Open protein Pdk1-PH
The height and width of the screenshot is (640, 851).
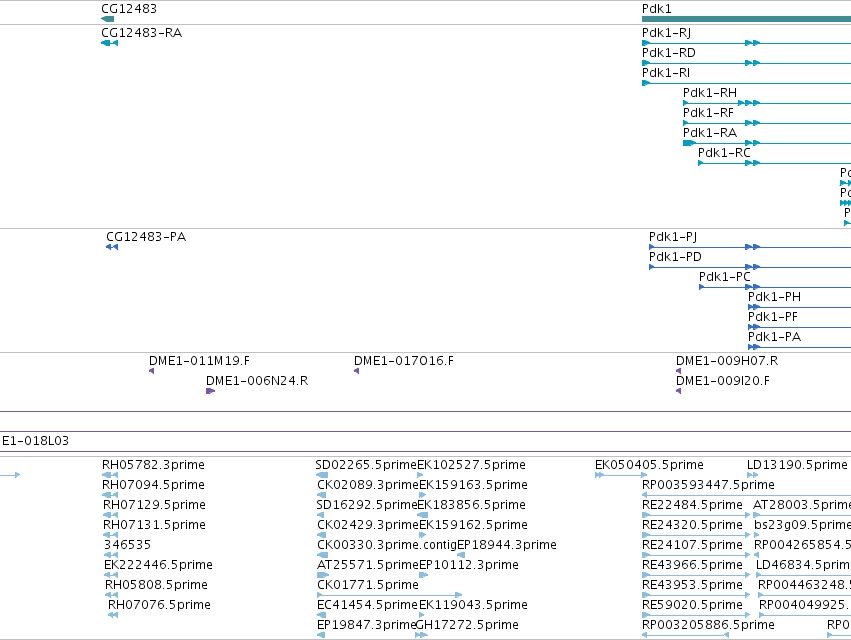tap(774, 297)
